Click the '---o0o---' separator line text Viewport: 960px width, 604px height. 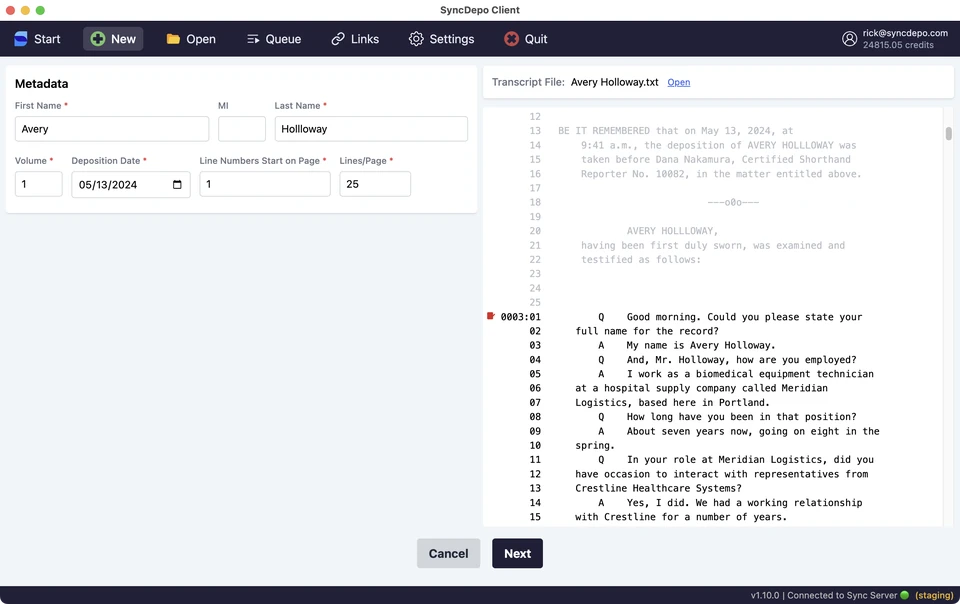(733, 202)
